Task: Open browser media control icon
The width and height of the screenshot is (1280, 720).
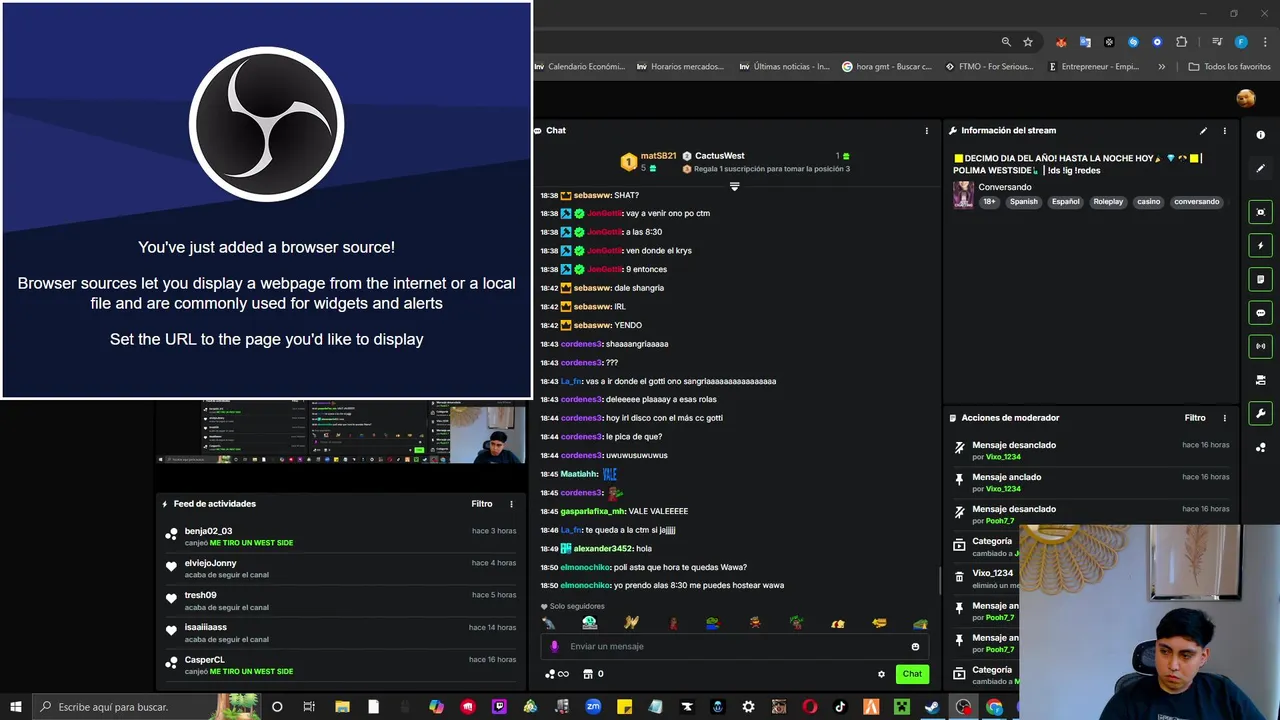Action: point(1216,42)
